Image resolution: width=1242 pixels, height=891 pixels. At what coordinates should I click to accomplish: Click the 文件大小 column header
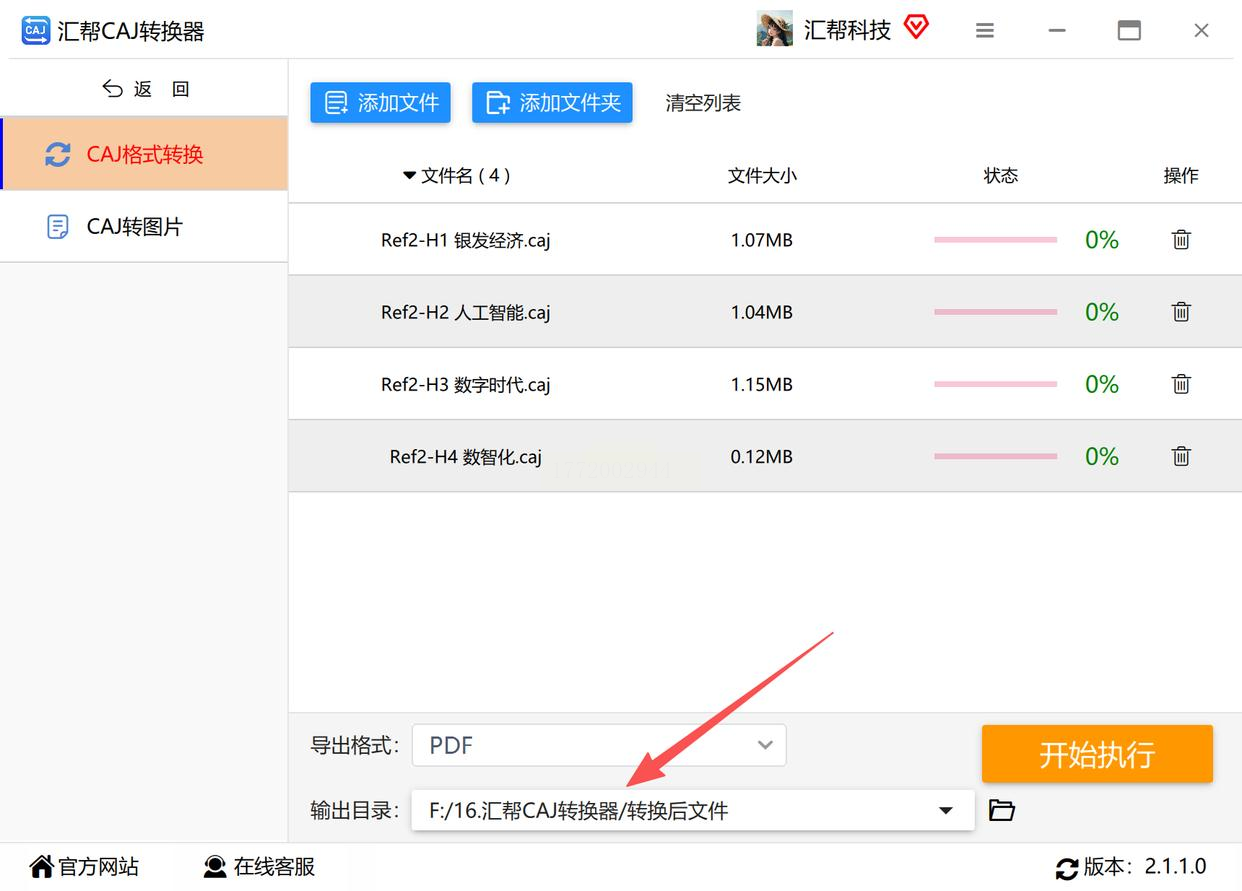(x=762, y=176)
